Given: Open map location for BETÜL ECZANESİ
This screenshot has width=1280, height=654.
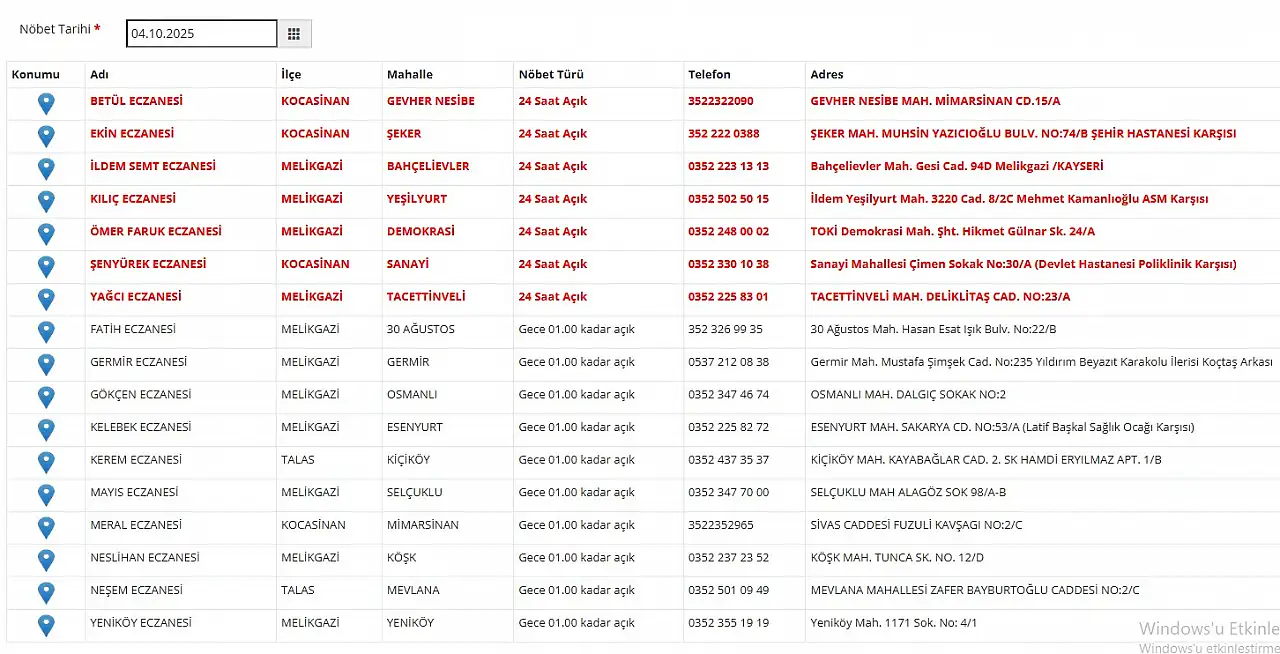Looking at the screenshot, I should pyautogui.click(x=46, y=103).
